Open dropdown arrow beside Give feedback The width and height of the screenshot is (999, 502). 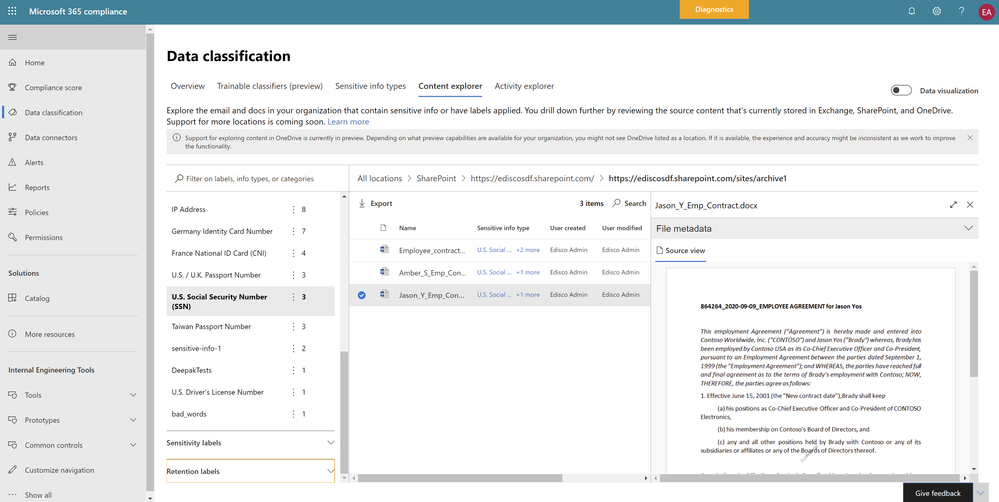tap(981, 492)
